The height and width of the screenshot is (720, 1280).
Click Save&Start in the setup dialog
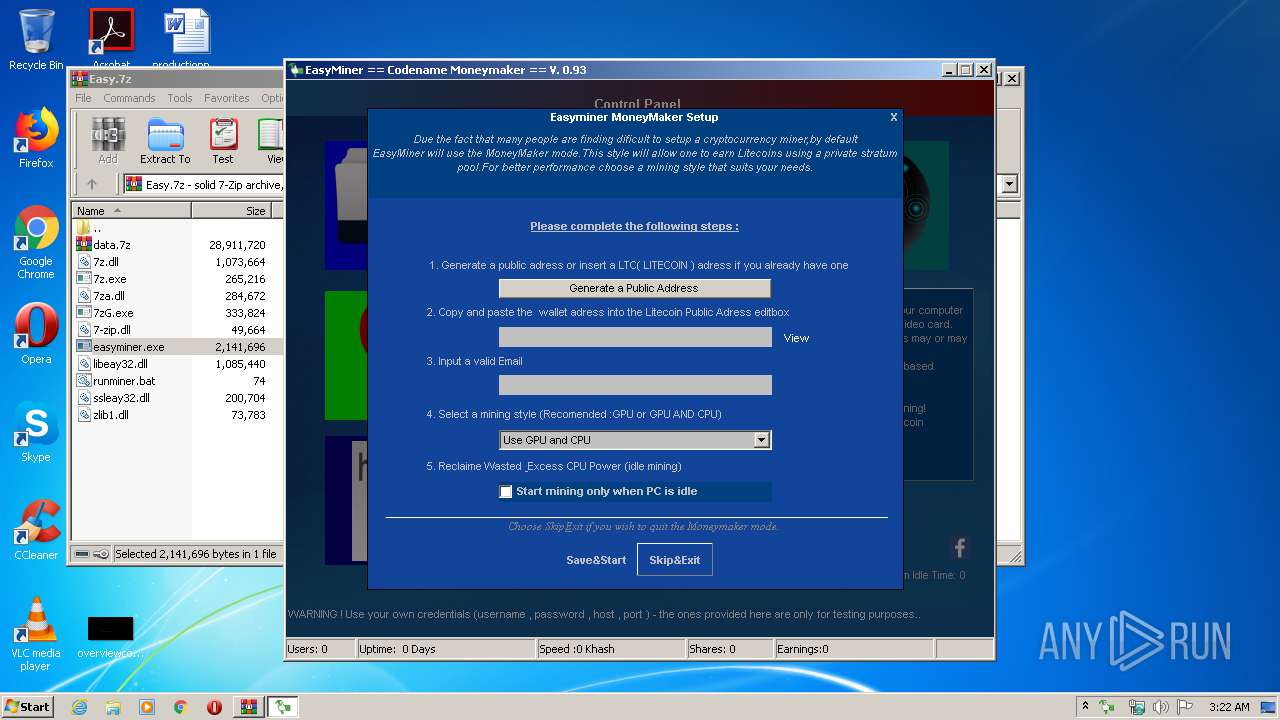pyautogui.click(x=596, y=560)
